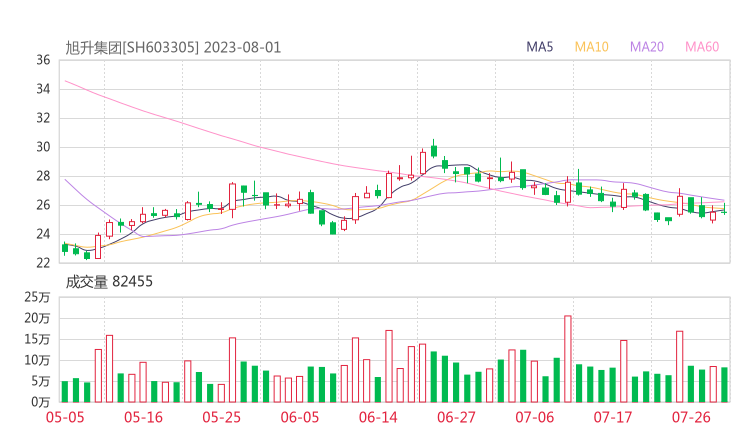Click the 07-26 date axis label
740x440 pixels.
(691, 417)
